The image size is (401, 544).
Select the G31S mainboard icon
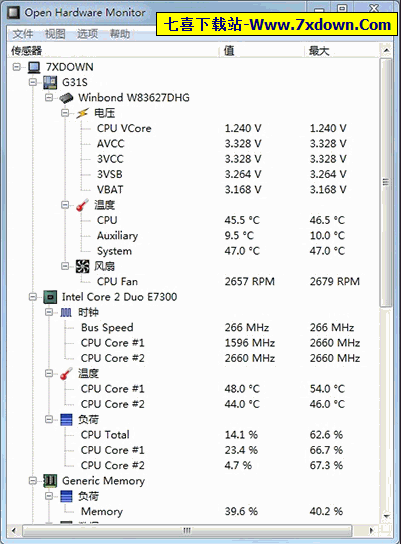(x=50, y=82)
